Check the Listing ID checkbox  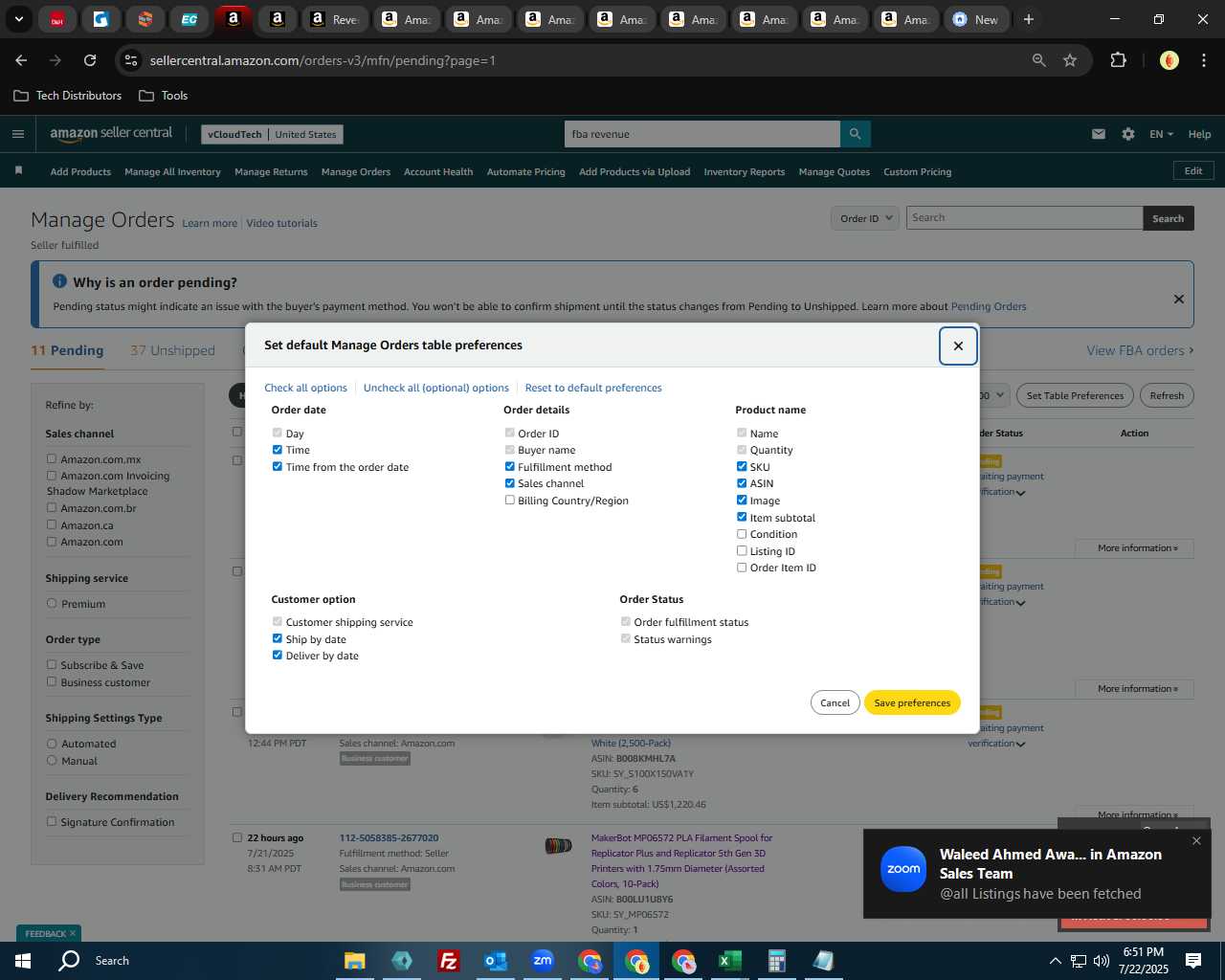742,551
